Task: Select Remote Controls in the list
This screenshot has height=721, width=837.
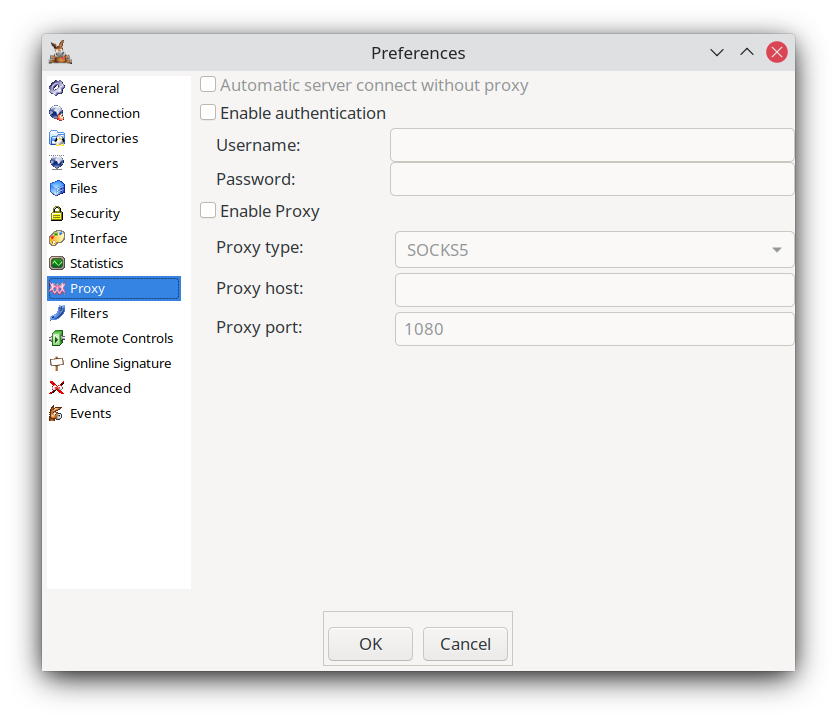Action: pos(122,338)
